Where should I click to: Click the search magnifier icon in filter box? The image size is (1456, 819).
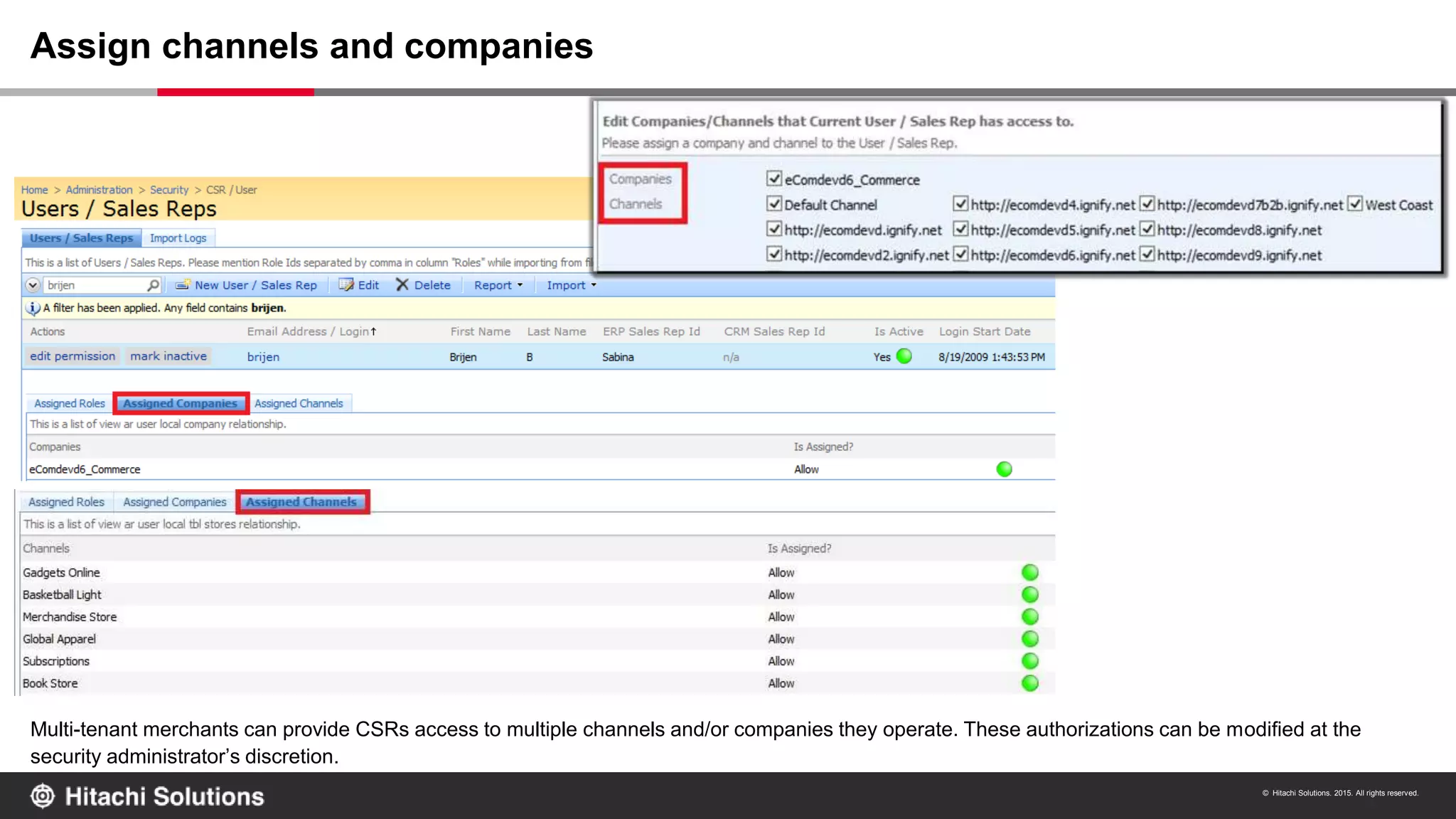coord(153,285)
